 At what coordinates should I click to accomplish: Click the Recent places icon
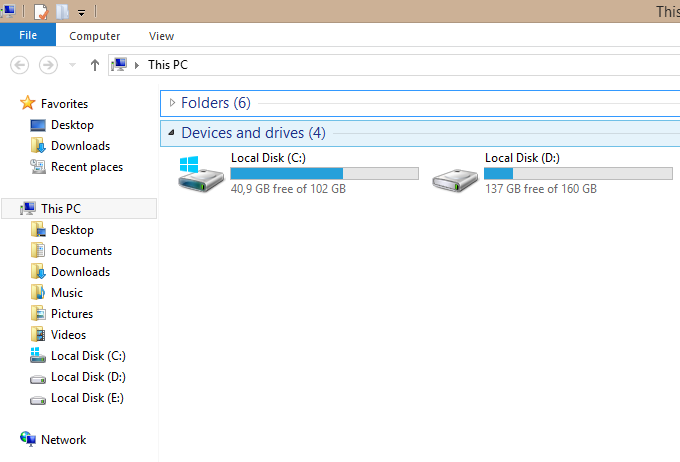[x=38, y=167]
